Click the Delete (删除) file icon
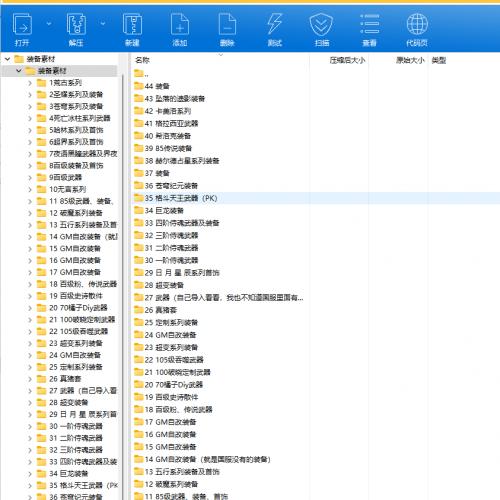500x500 pixels. point(227,24)
